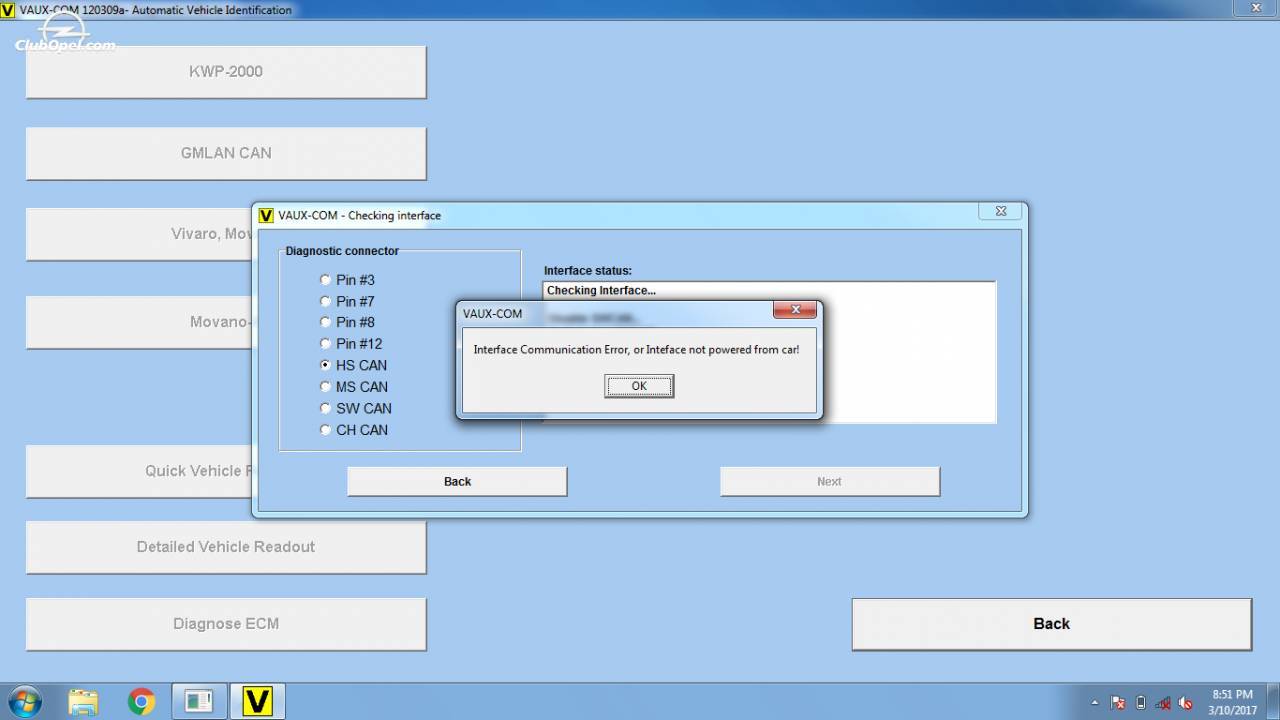Click the Detailed Vehicle Readout button
The image size is (1280, 720).
click(226, 547)
